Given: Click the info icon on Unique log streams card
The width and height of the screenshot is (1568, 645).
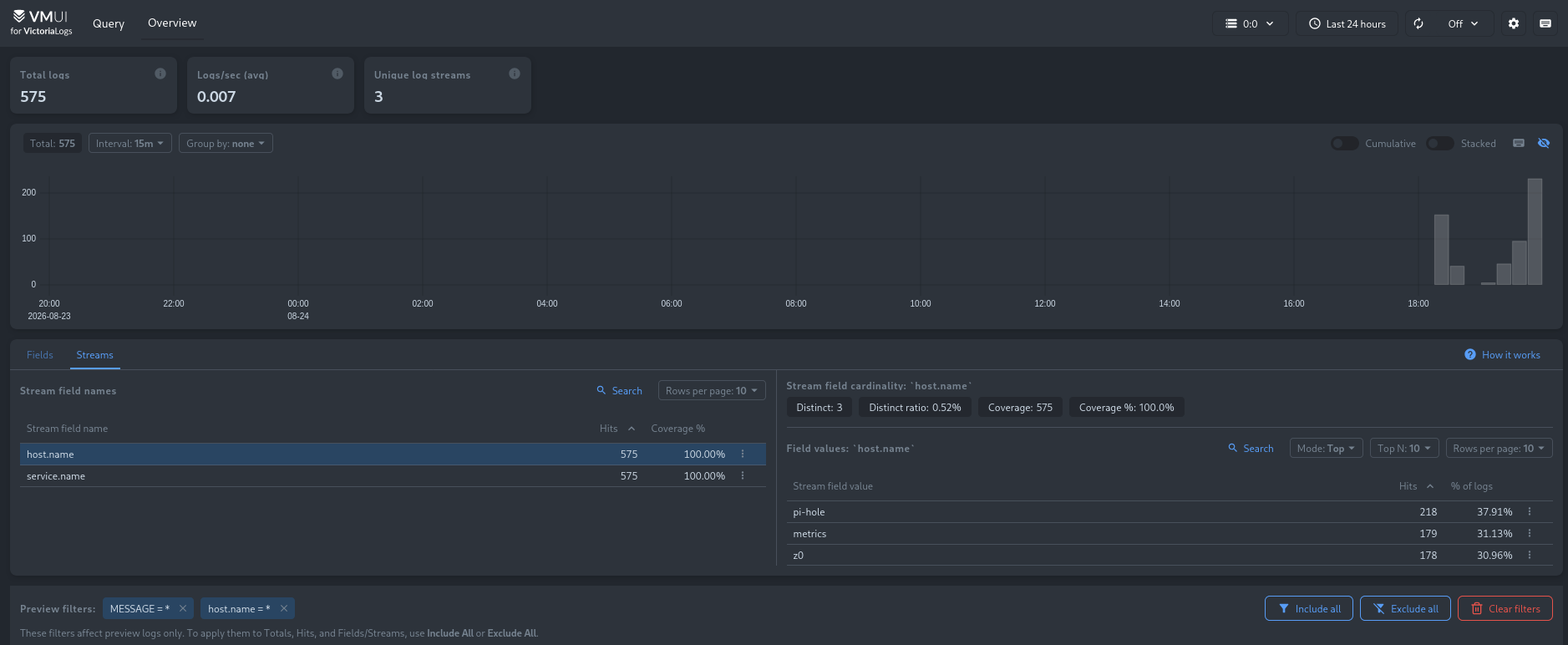Looking at the screenshot, I should pyautogui.click(x=515, y=74).
